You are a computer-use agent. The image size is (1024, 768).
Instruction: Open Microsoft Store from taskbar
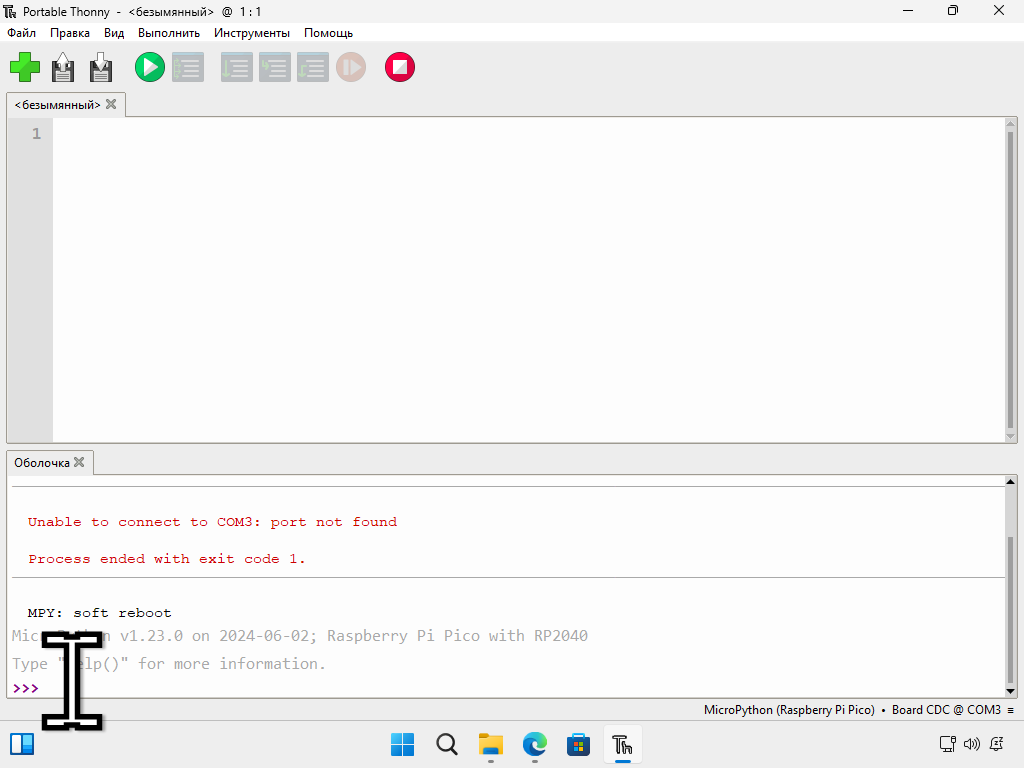pyautogui.click(x=578, y=744)
